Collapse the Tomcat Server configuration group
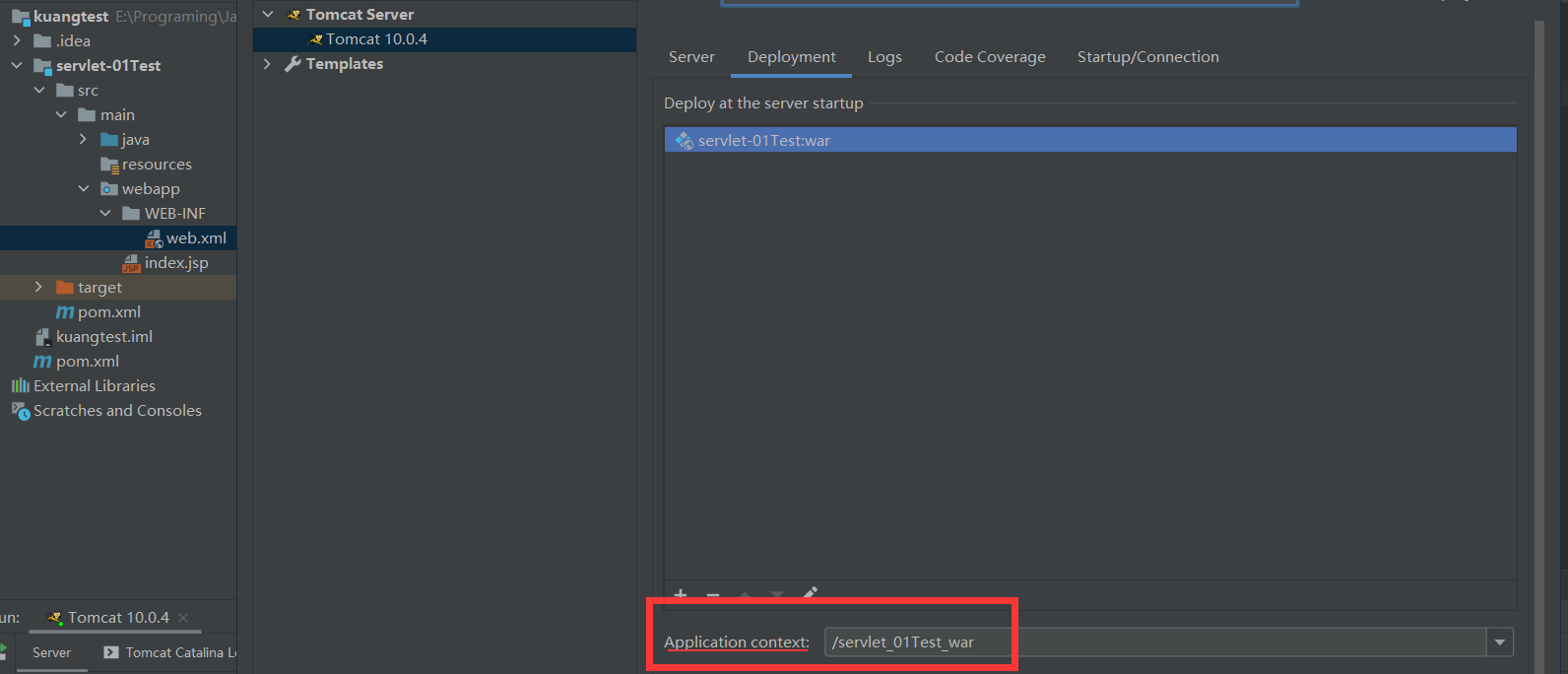The width and height of the screenshot is (1568, 674). pos(267,15)
